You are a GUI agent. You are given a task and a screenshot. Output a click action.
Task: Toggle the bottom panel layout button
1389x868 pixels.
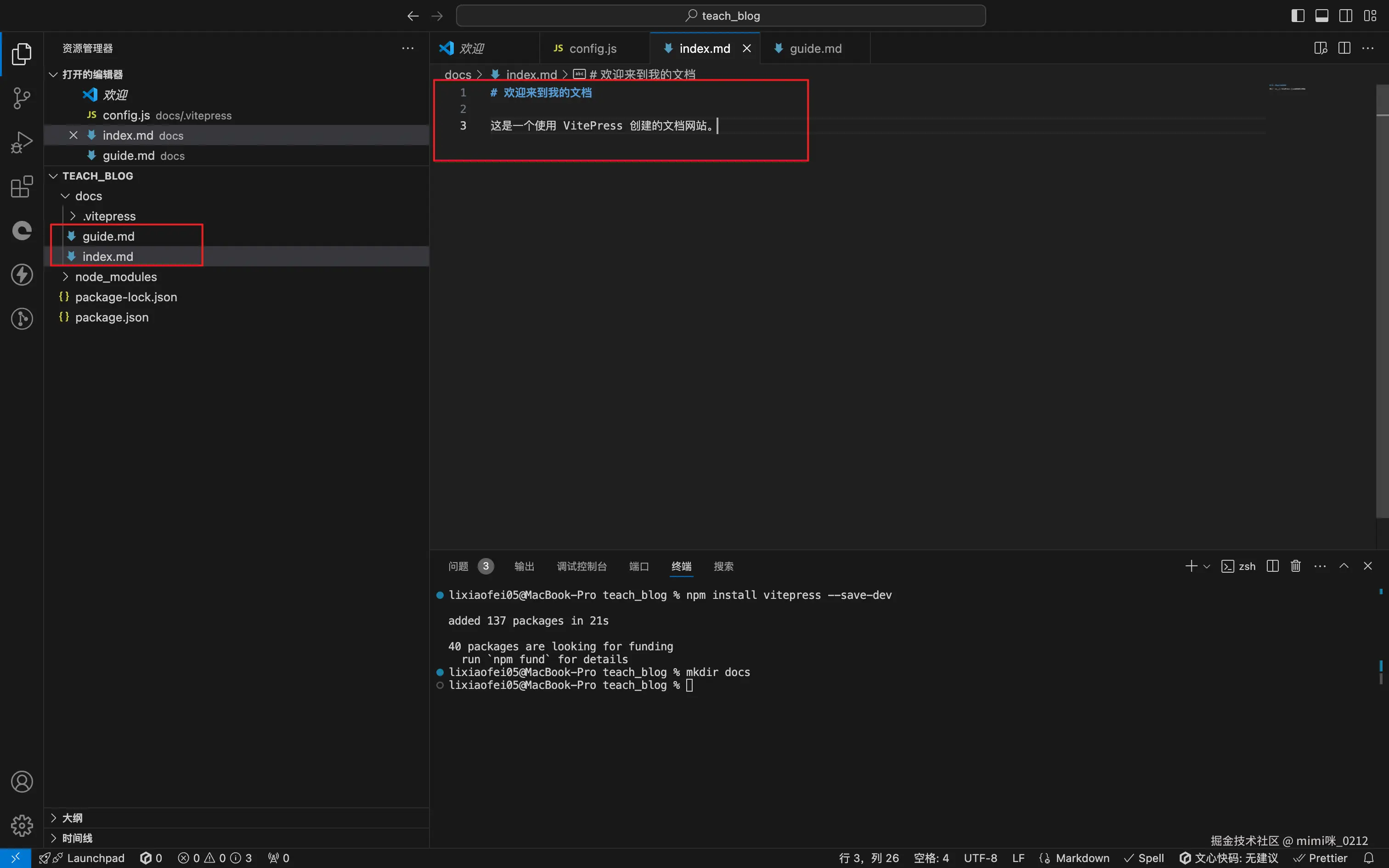(x=1322, y=16)
